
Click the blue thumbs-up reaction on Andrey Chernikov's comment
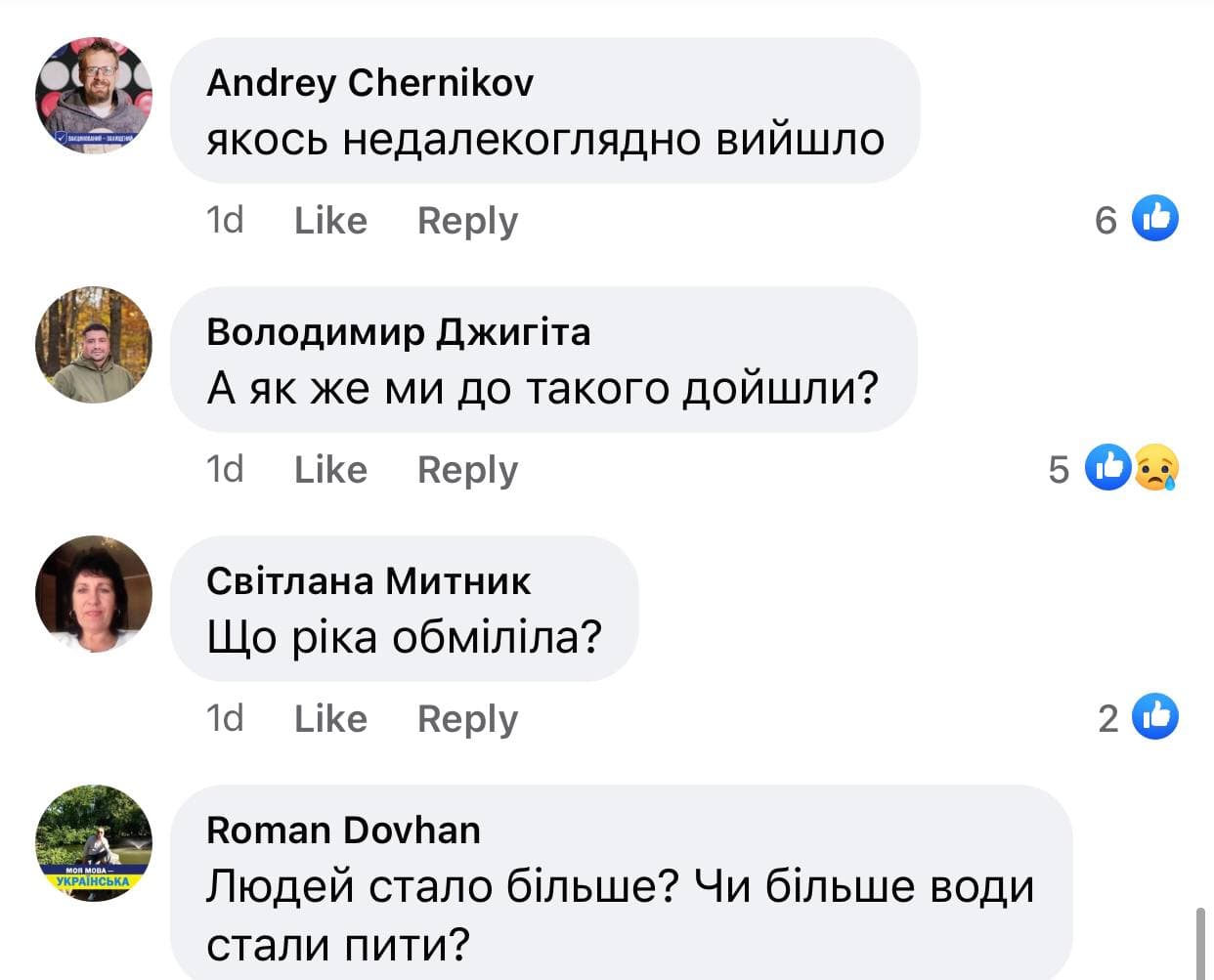pyautogui.click(x=1155, y=218)
